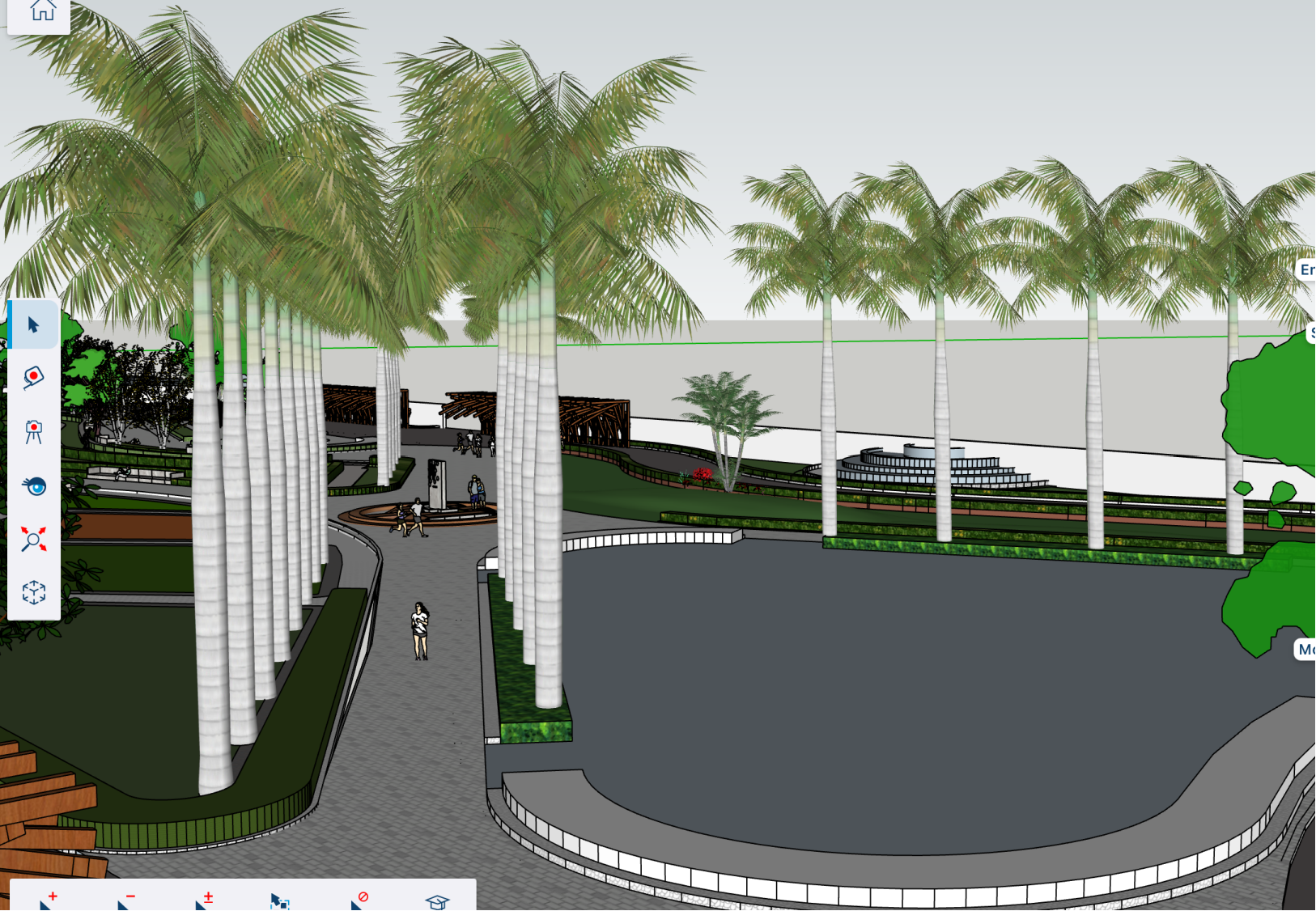Select the standing woman on the pathway

(x=419, y=631)
